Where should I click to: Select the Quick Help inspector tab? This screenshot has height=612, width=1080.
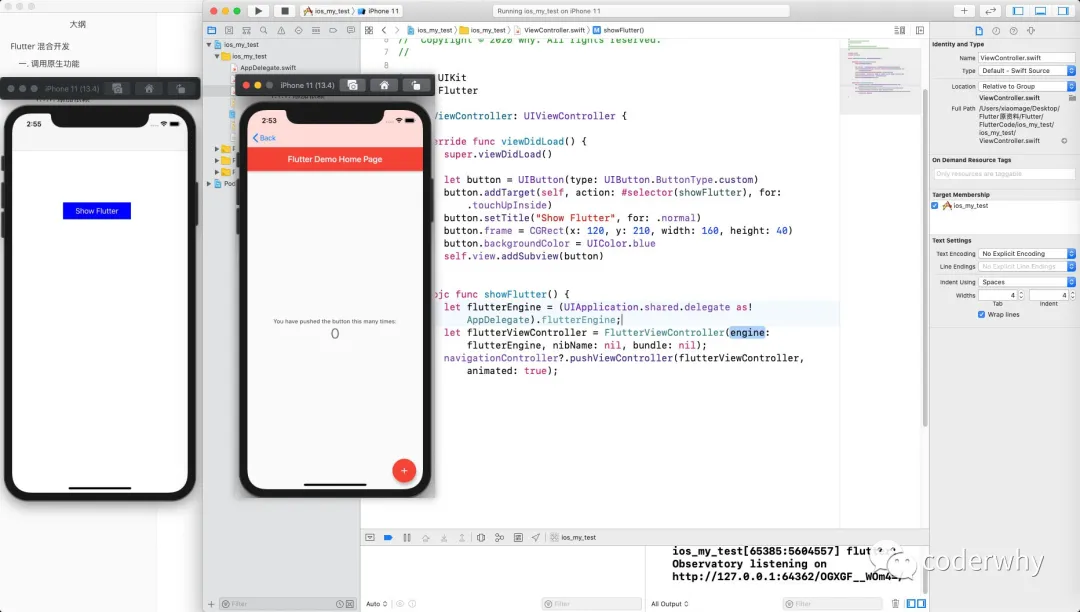click(x=1013, y=31)
